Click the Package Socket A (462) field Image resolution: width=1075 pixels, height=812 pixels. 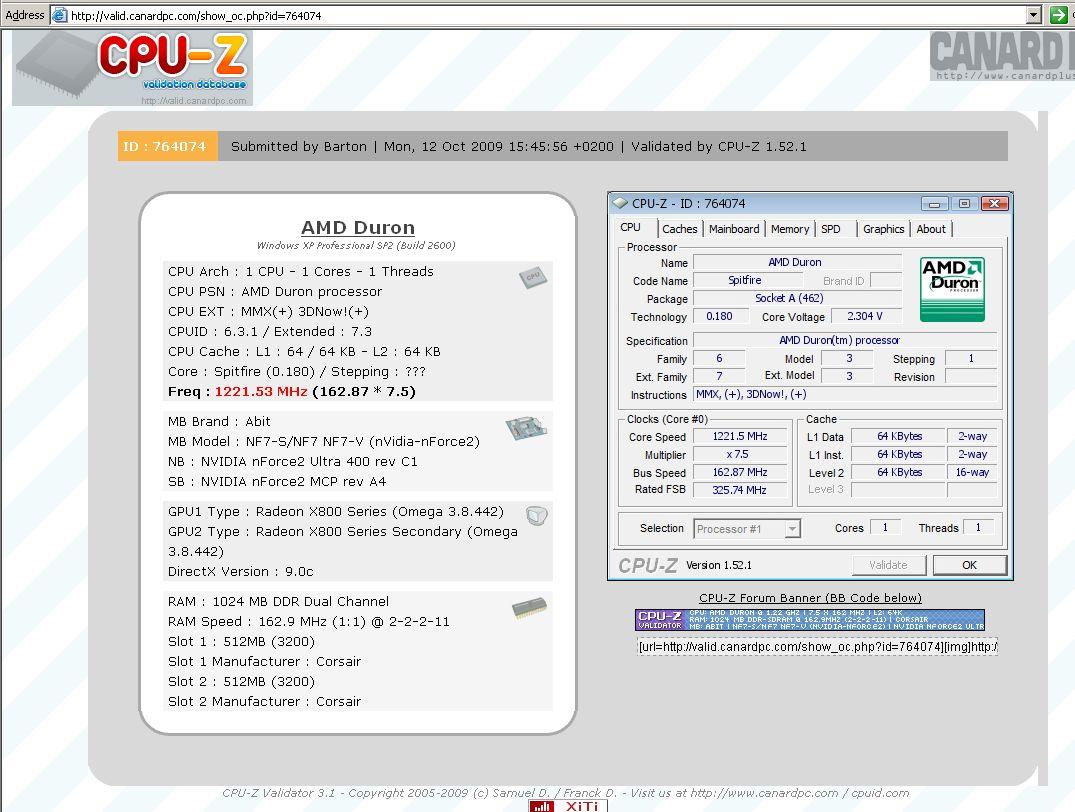click(x=797, y=298)
